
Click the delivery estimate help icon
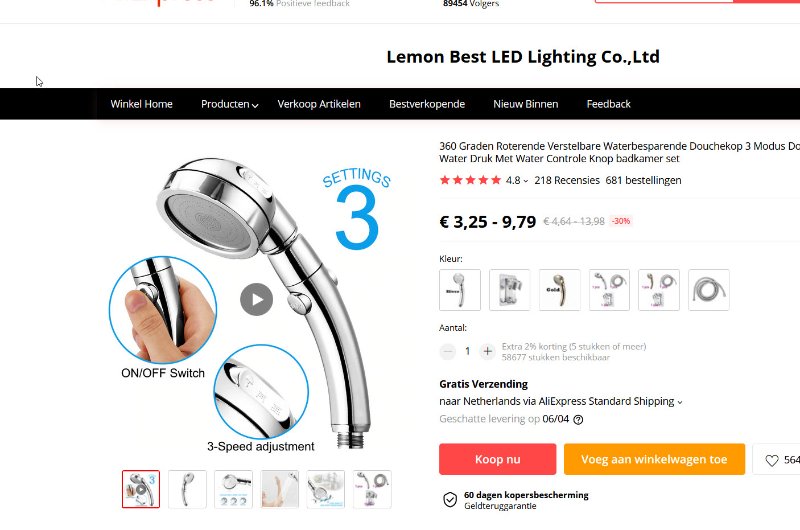tap(578, 420)
